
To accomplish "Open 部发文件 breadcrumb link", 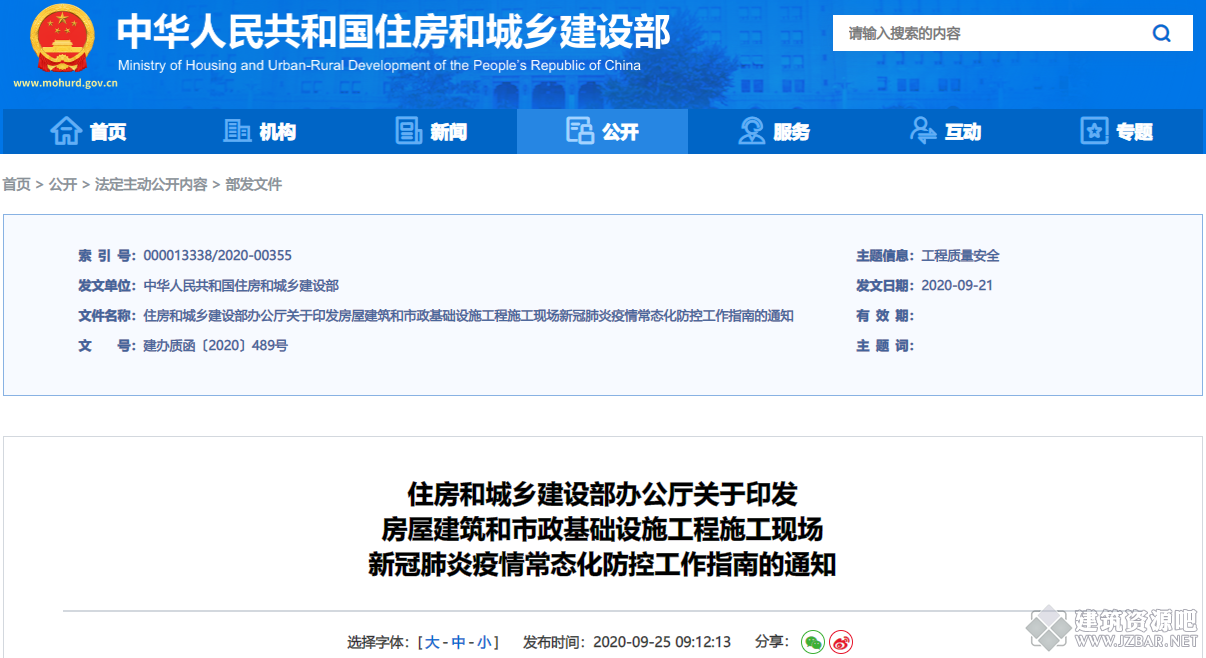I will tap(254, 185).
